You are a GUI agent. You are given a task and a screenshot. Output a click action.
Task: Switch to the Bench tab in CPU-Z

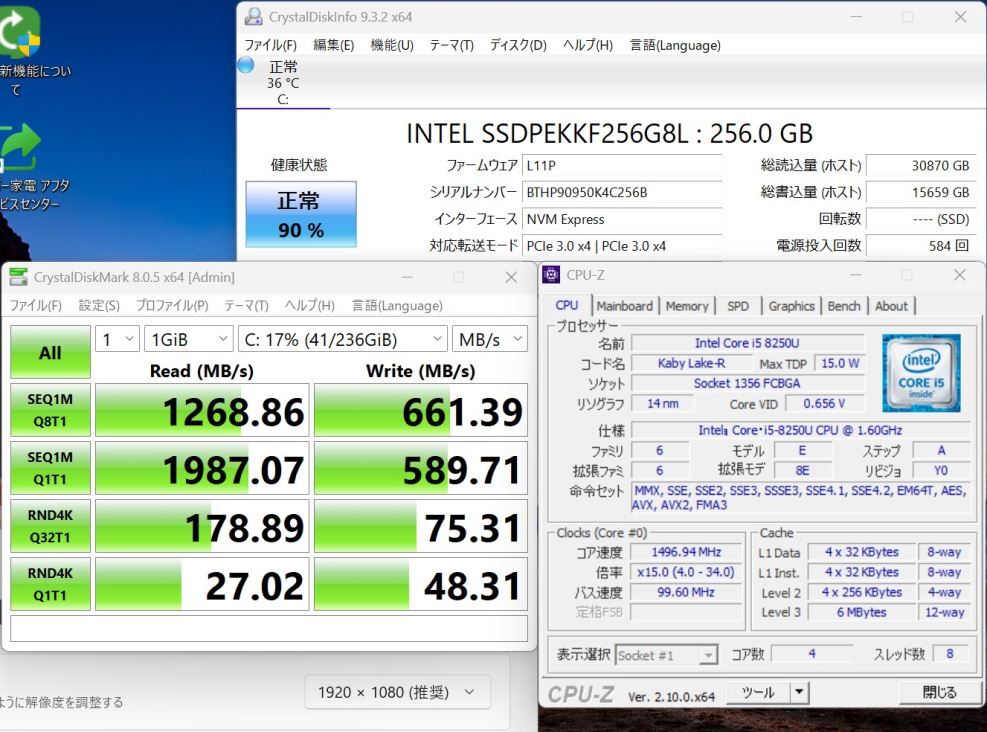(x=843, y=306)
